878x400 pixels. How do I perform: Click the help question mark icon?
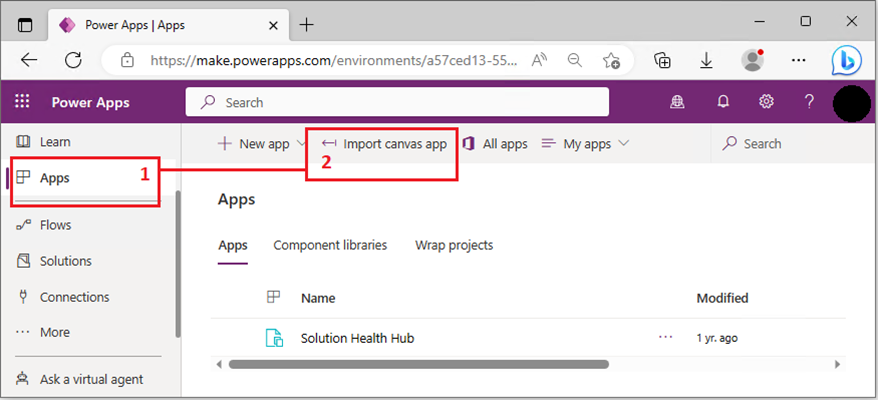(x=809, y=101)
